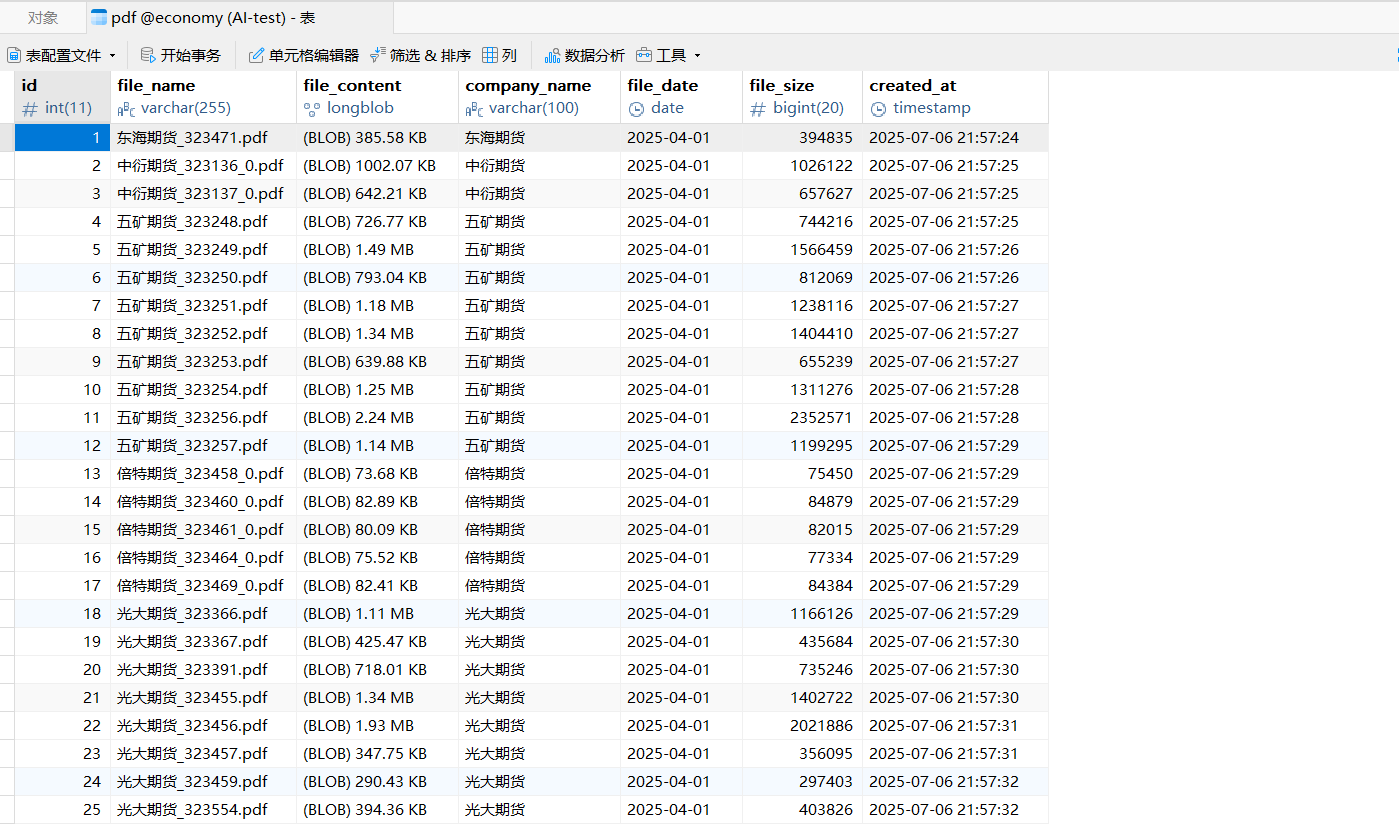Image resolution: width=1399 pixels, height=831 pixels.
Task: Click company_name cell in 中衍期货_323137_0.pdf row
Action: coord(539,194)
